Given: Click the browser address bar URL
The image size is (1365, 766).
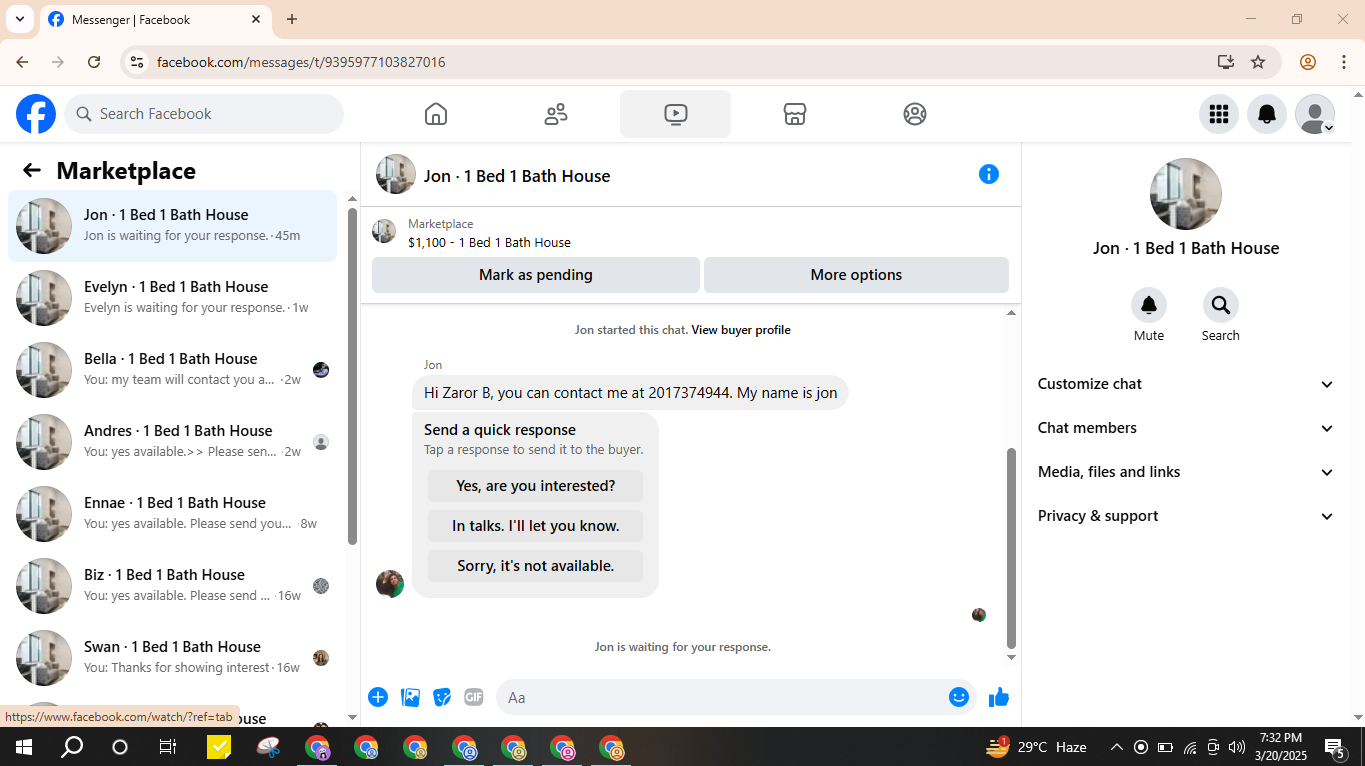Looking at the screenshot, I should (x=301, y=62).
